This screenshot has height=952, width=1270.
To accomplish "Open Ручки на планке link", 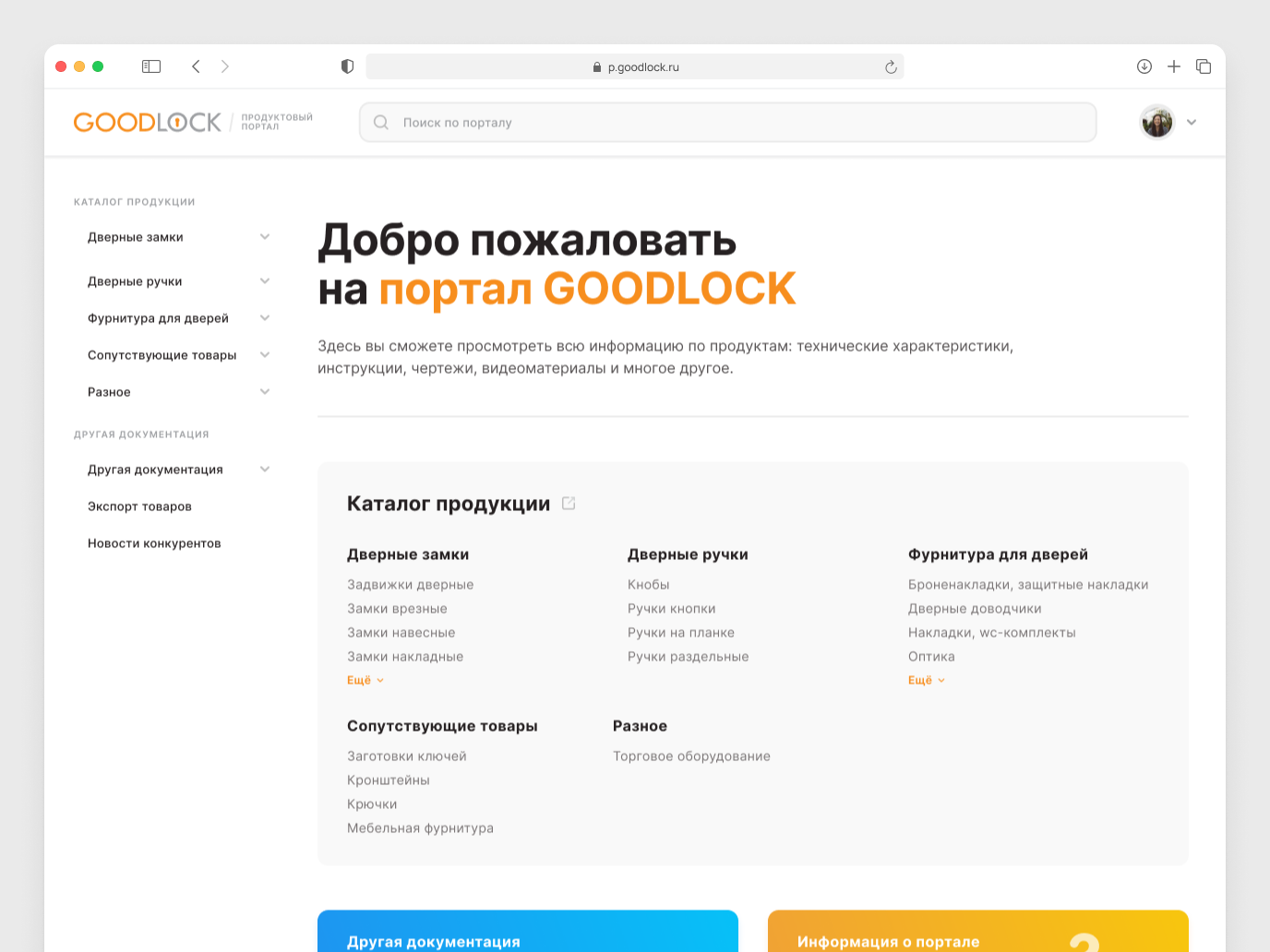I will point(681,633).
